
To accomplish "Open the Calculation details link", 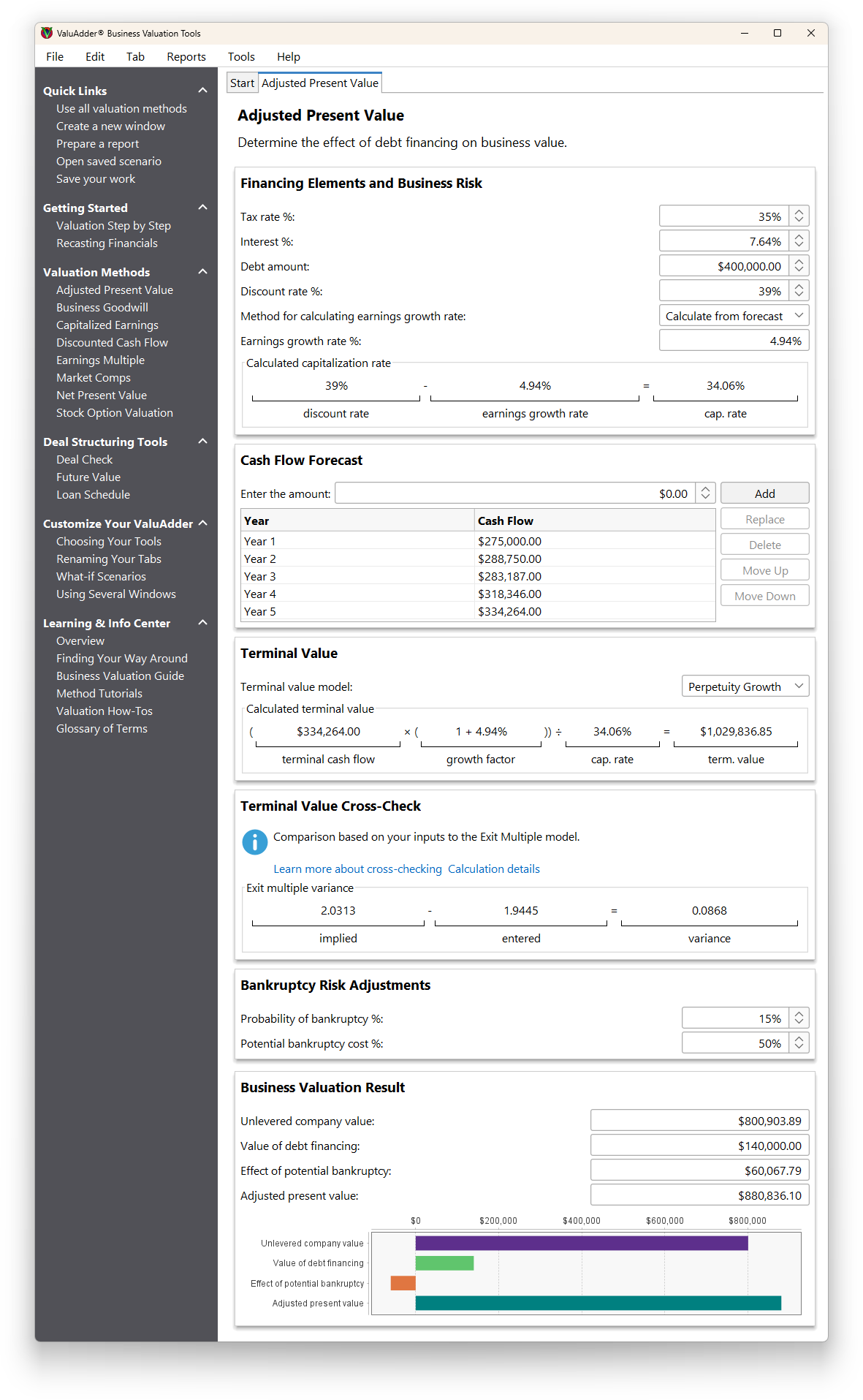I will point(493,869).
